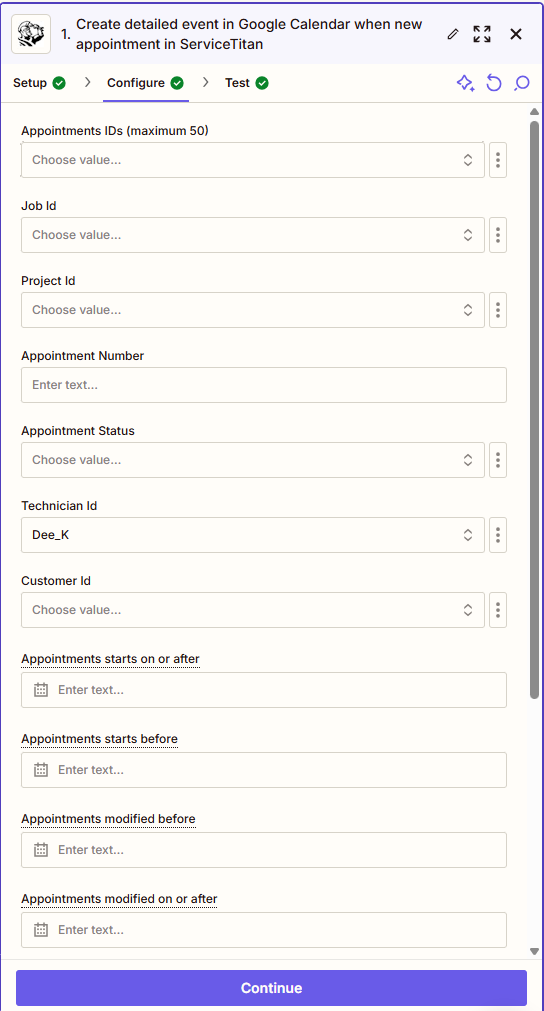Click the Appointments modified on or after field
544x1011 pixels.
tap(264, 930)
